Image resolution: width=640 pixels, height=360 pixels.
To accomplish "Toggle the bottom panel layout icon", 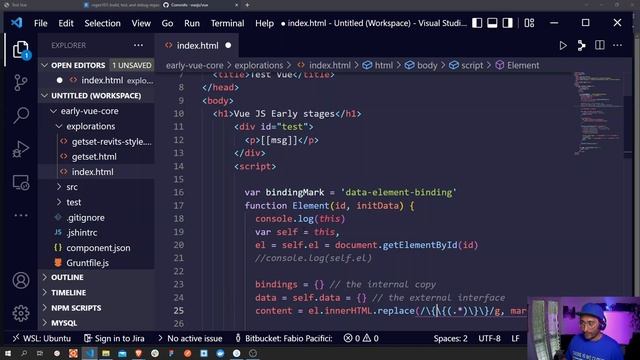I will click(492, 23).
